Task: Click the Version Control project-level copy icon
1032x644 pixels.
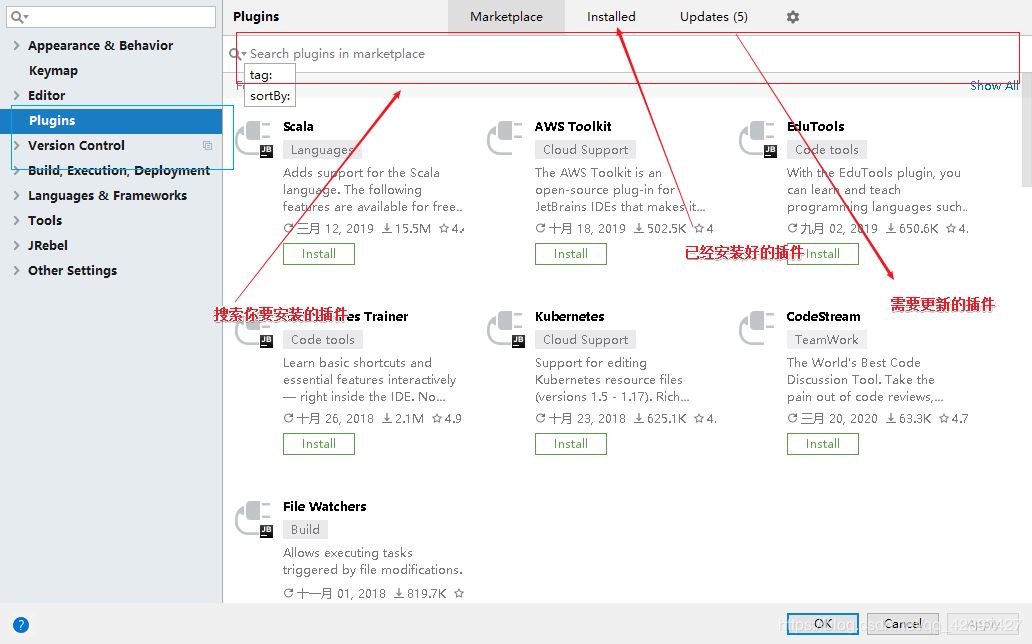Action: pyautogui.click(x=207, y=146)
